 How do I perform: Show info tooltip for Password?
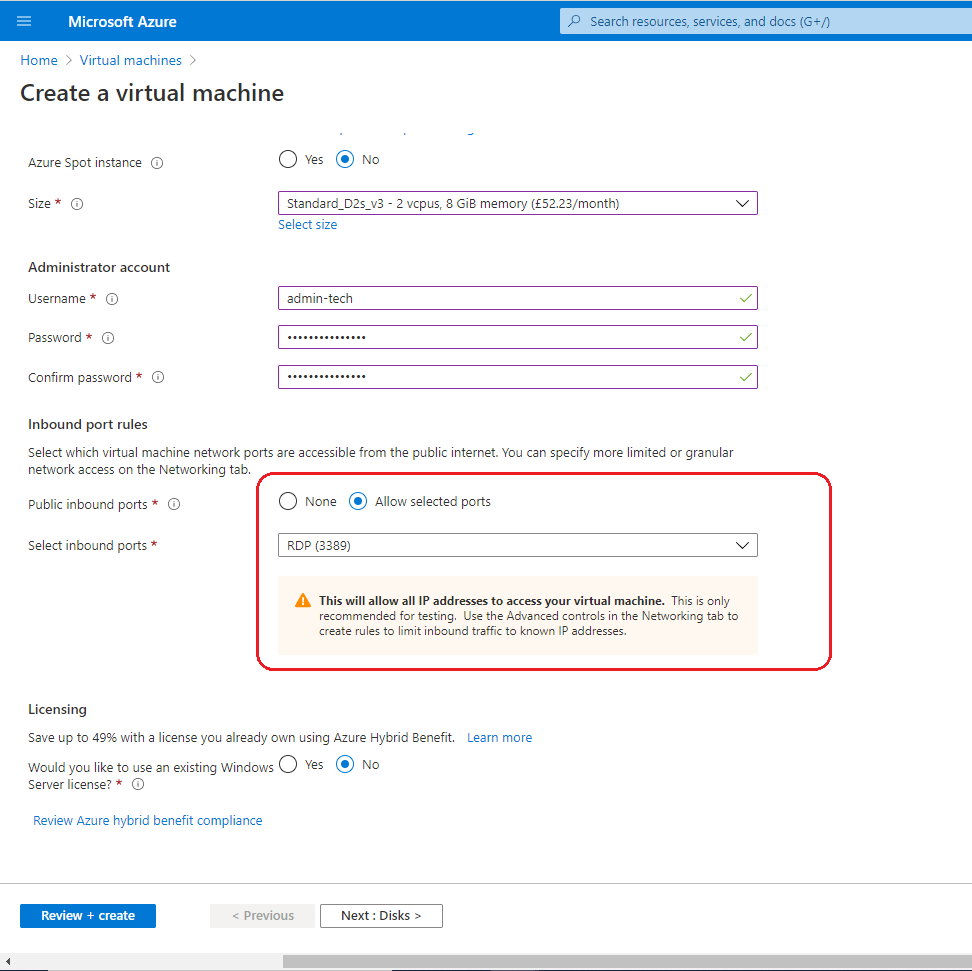click(x=108, y=338)
